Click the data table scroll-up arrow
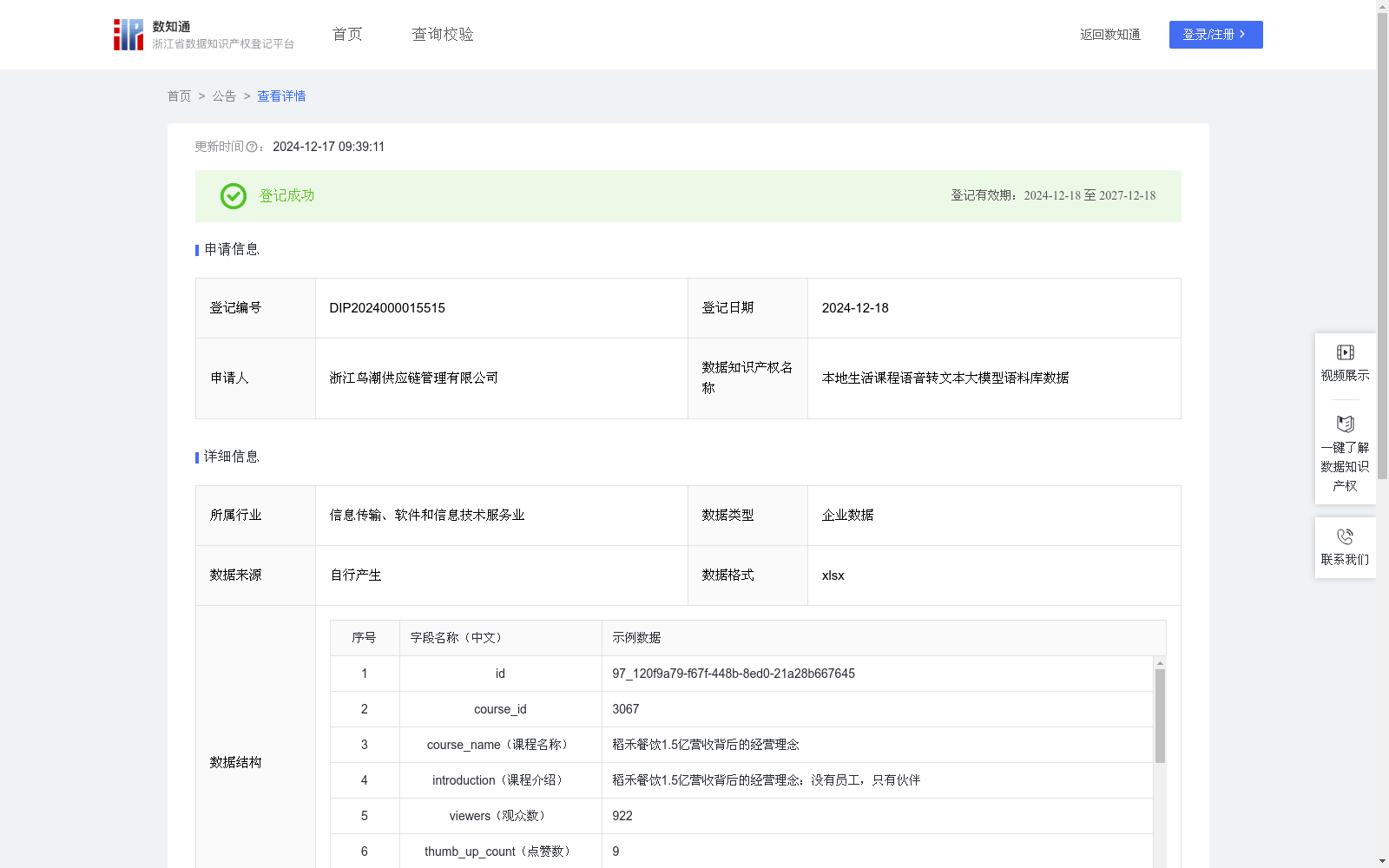Image resolution: width=1389 pixels, height=868 pixels. (1160, 663)
